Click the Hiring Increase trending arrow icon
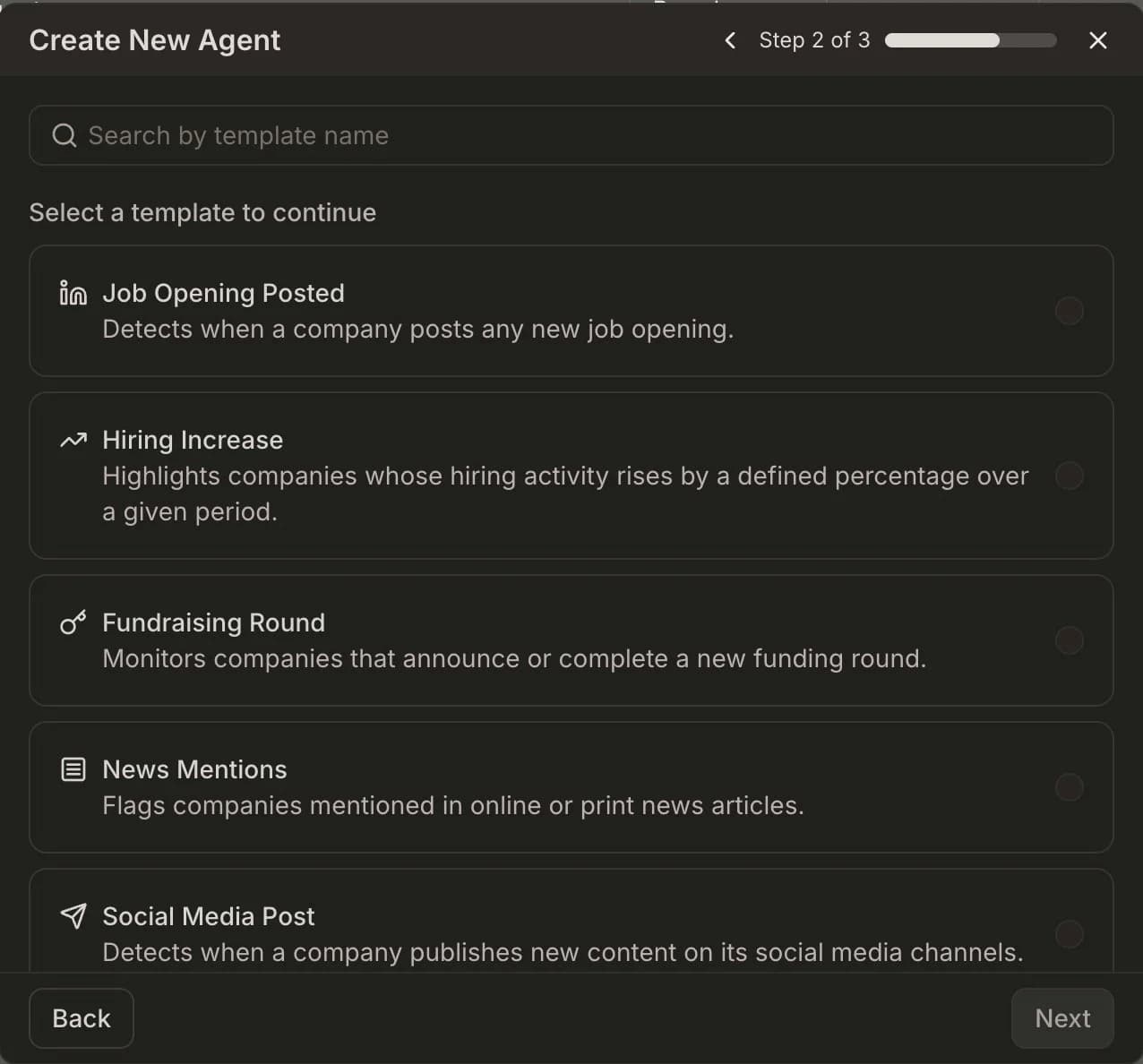The height and width of the screenshot is (1064, 1143). coord(73,440)
